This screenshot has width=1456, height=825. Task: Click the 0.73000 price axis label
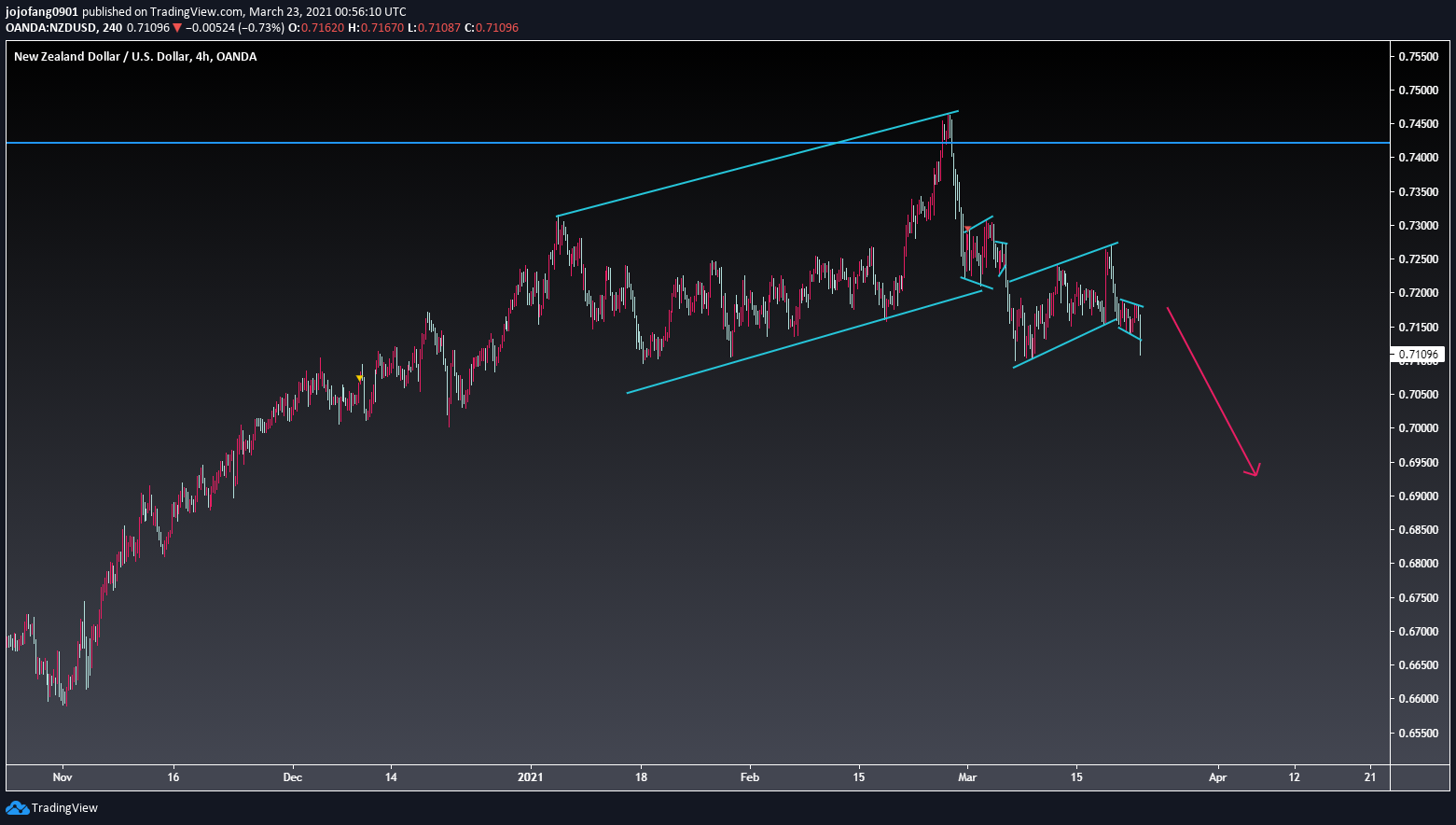click(1418, 225)
